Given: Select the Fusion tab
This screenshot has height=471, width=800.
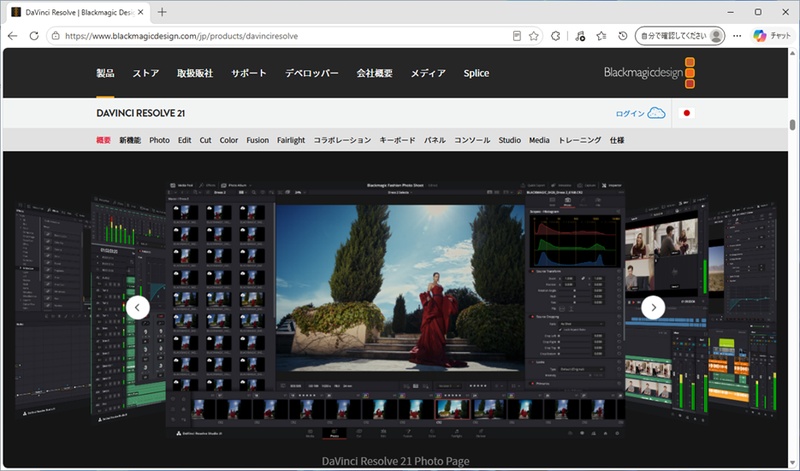Looking at the screenshot, I should coord(257,140).
